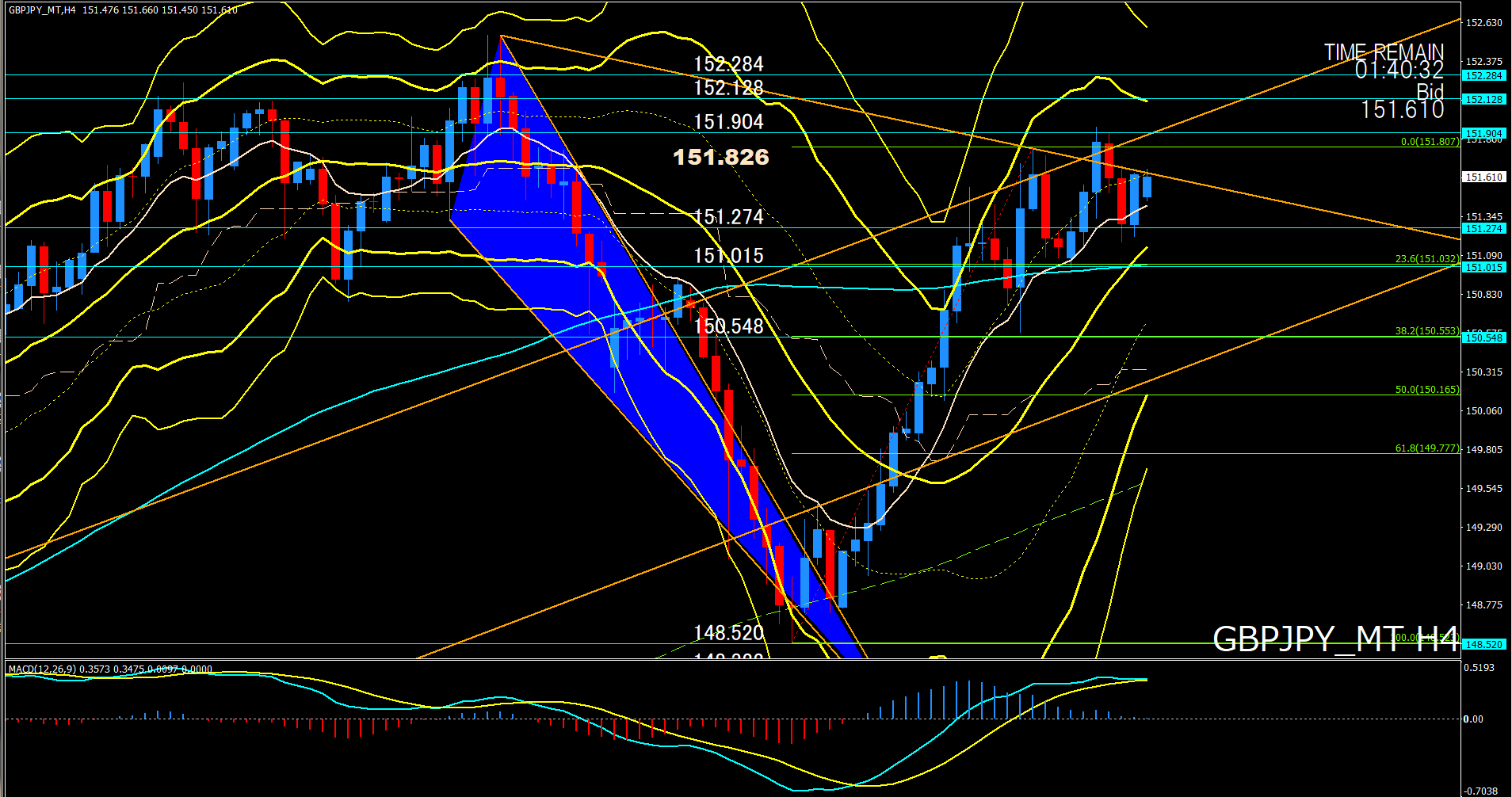Click the bold 151.826 chart label

pyautogui.click(x=721, y=157)
